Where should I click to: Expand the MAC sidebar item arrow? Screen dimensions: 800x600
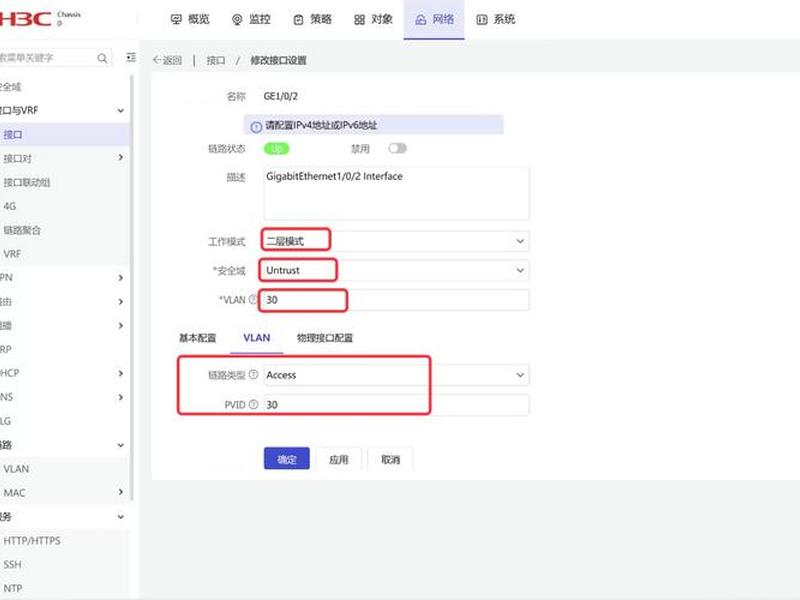tap(120, 492)
